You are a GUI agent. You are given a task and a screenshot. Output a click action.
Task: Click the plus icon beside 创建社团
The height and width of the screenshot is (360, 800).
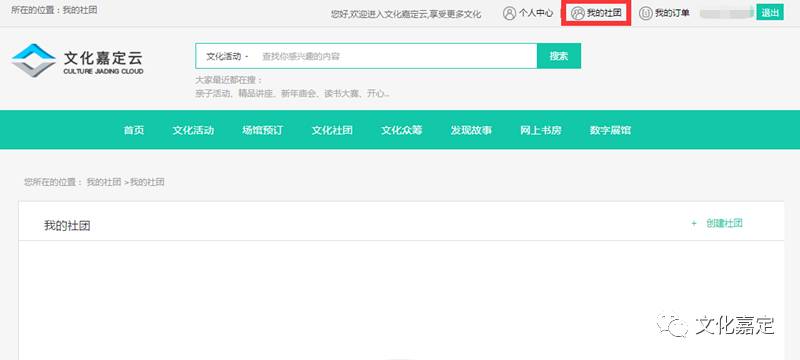point(693,223)
